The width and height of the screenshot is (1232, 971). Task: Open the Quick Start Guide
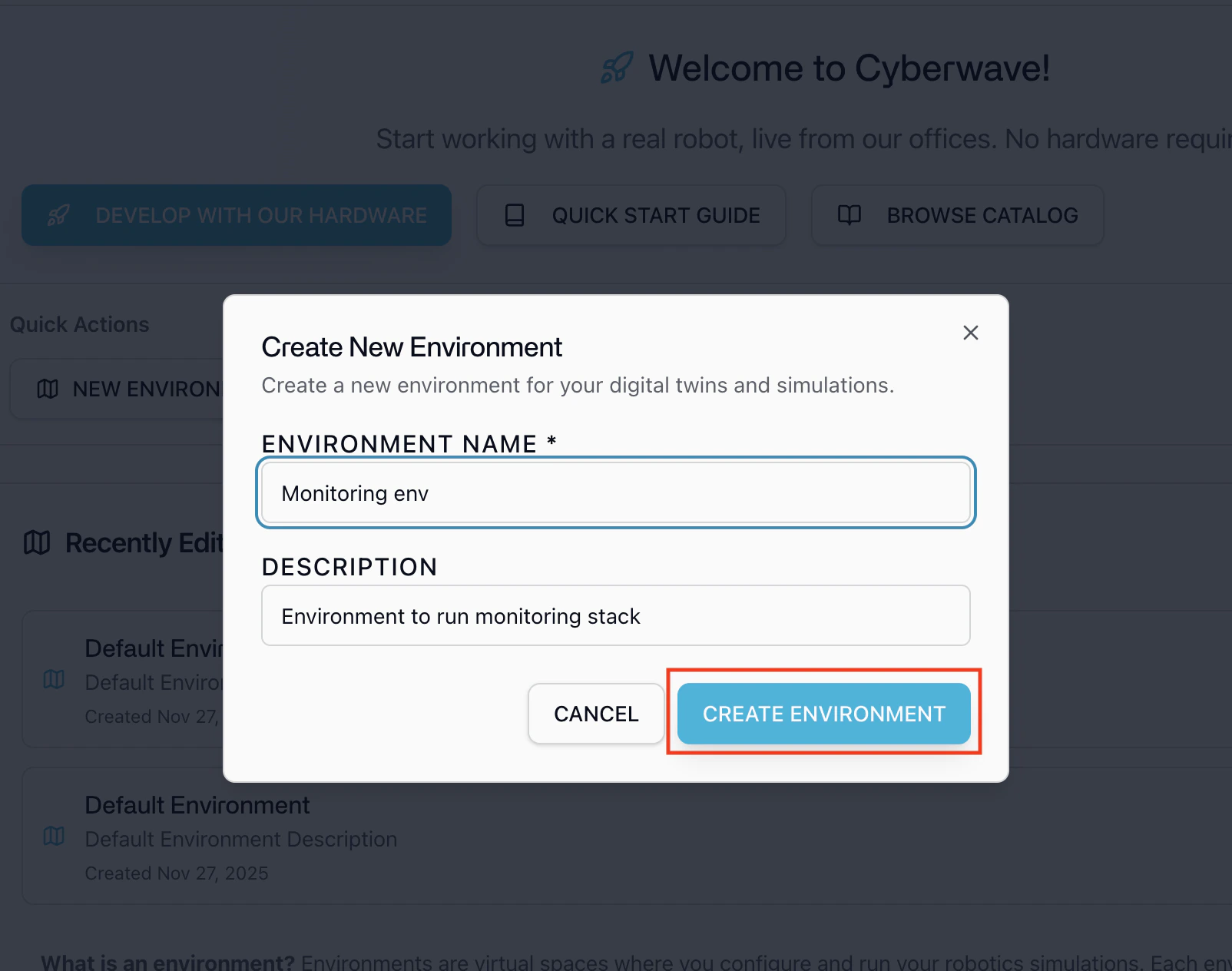(631, 215)
